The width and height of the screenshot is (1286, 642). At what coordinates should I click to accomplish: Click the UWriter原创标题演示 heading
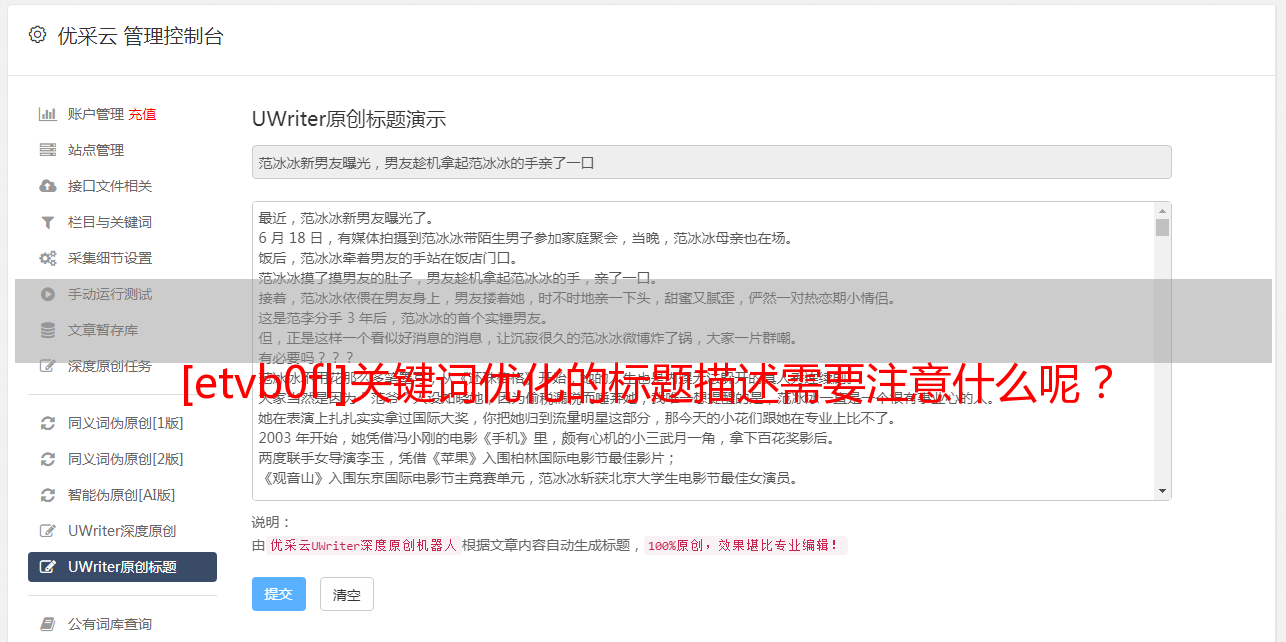[349, 119]
